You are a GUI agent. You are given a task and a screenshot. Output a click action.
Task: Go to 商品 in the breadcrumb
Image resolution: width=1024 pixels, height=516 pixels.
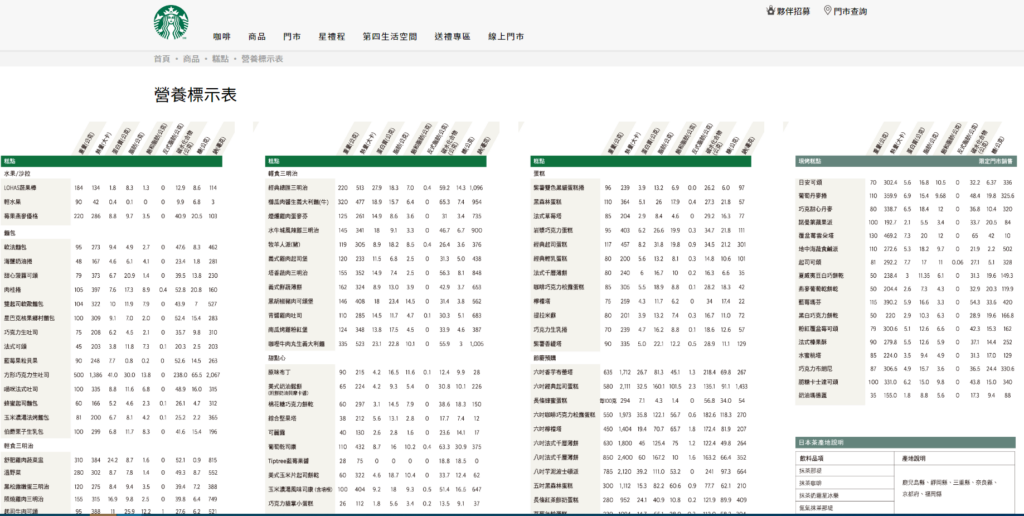(x=191, y=59)
